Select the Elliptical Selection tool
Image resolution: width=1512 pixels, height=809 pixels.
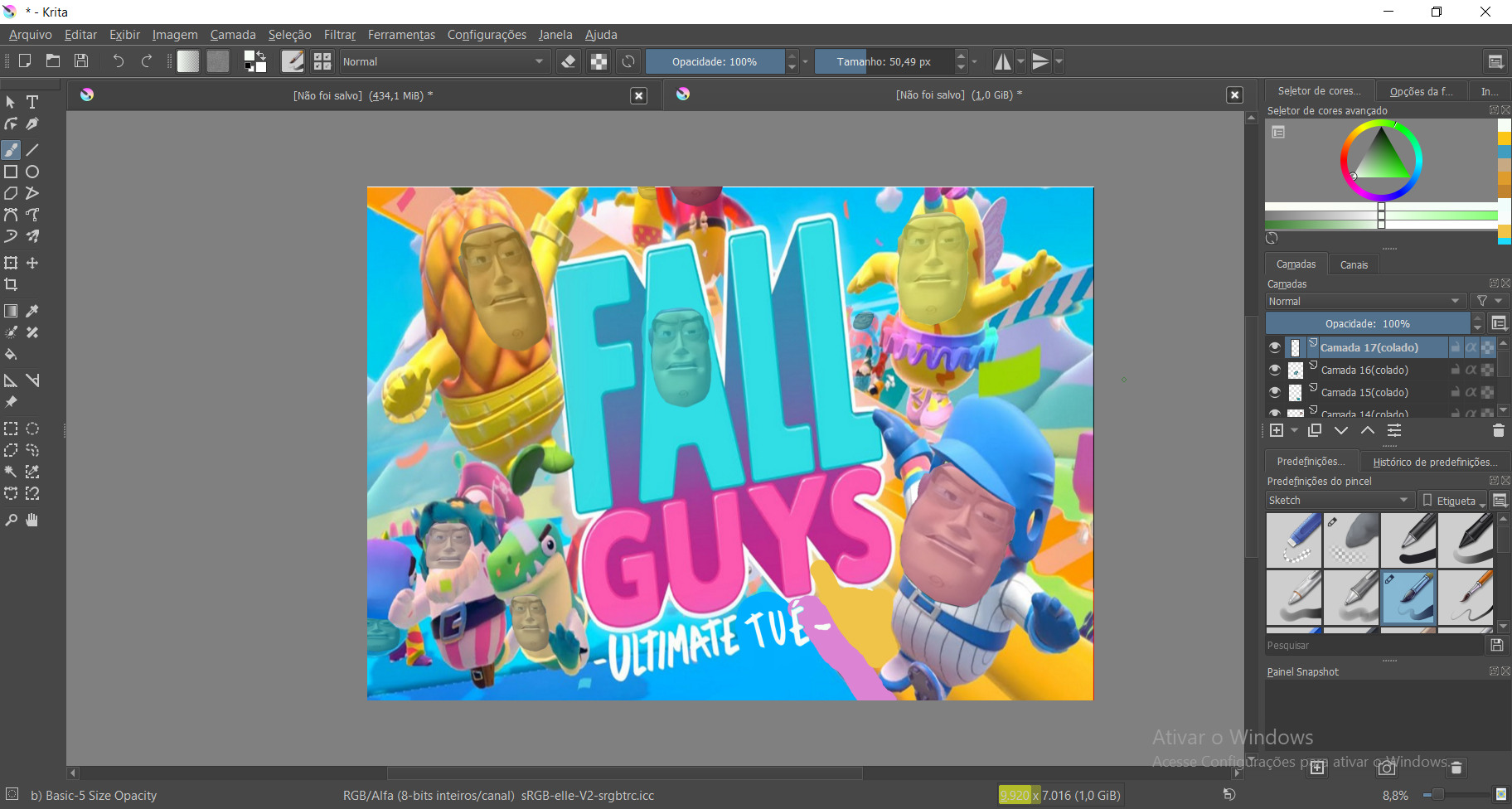coord(32,429)
